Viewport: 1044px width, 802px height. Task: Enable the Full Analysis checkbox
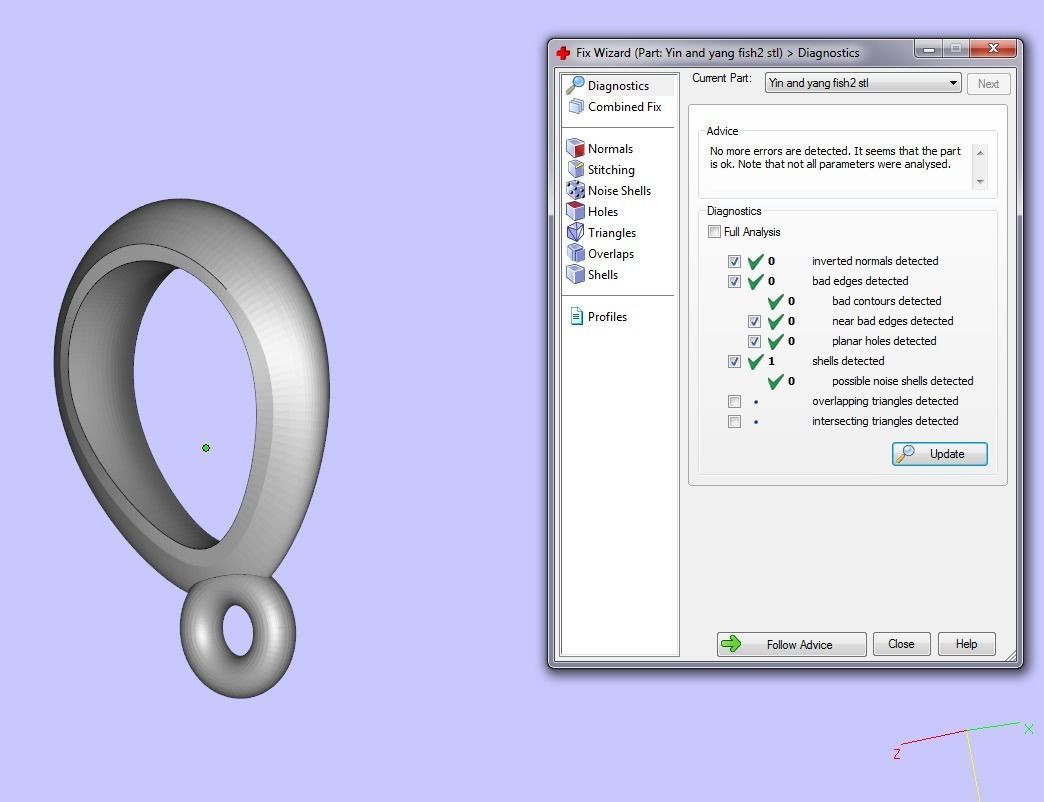point(714,232)
